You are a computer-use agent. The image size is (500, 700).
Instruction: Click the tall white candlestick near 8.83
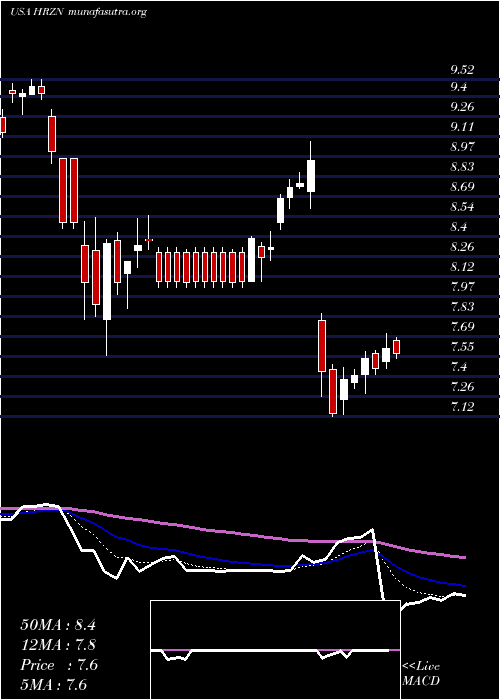311,175
